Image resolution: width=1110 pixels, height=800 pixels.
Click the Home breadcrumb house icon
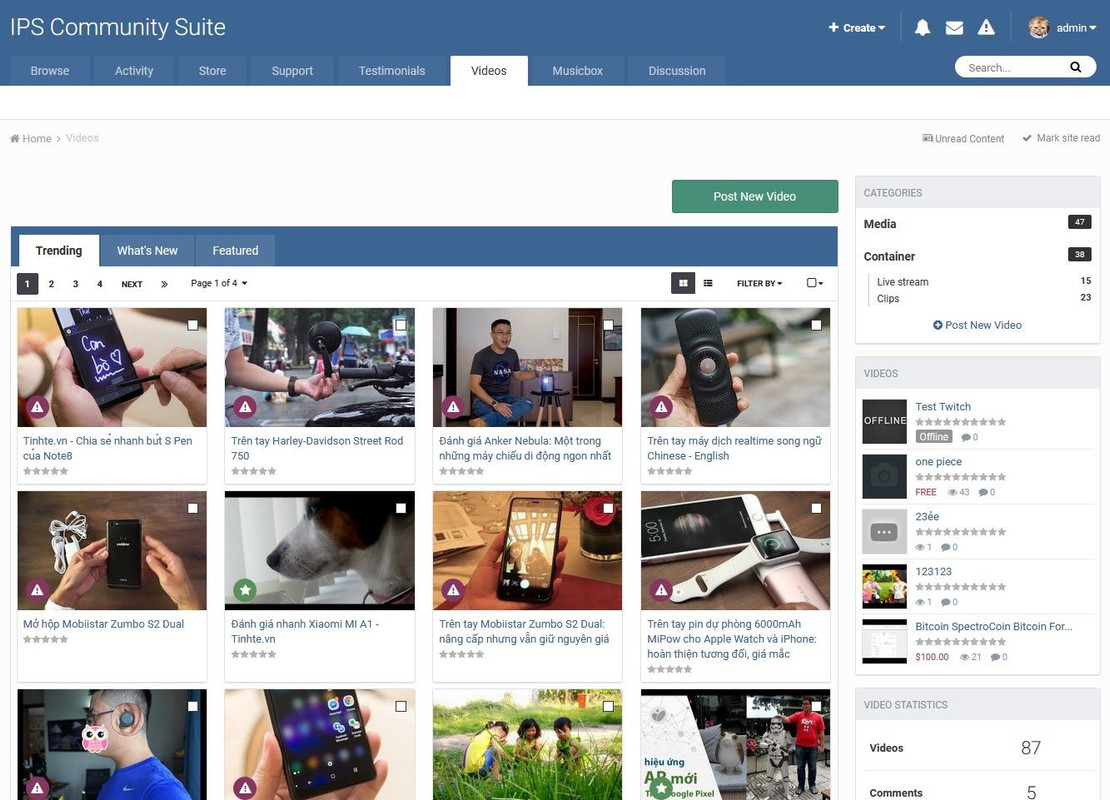point(15,139)
